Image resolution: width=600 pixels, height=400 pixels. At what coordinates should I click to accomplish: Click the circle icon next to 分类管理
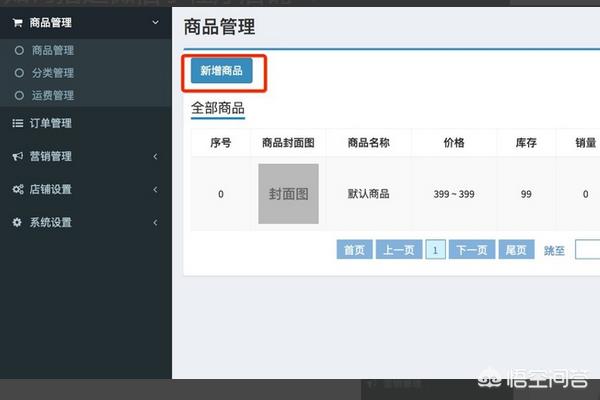18,73
